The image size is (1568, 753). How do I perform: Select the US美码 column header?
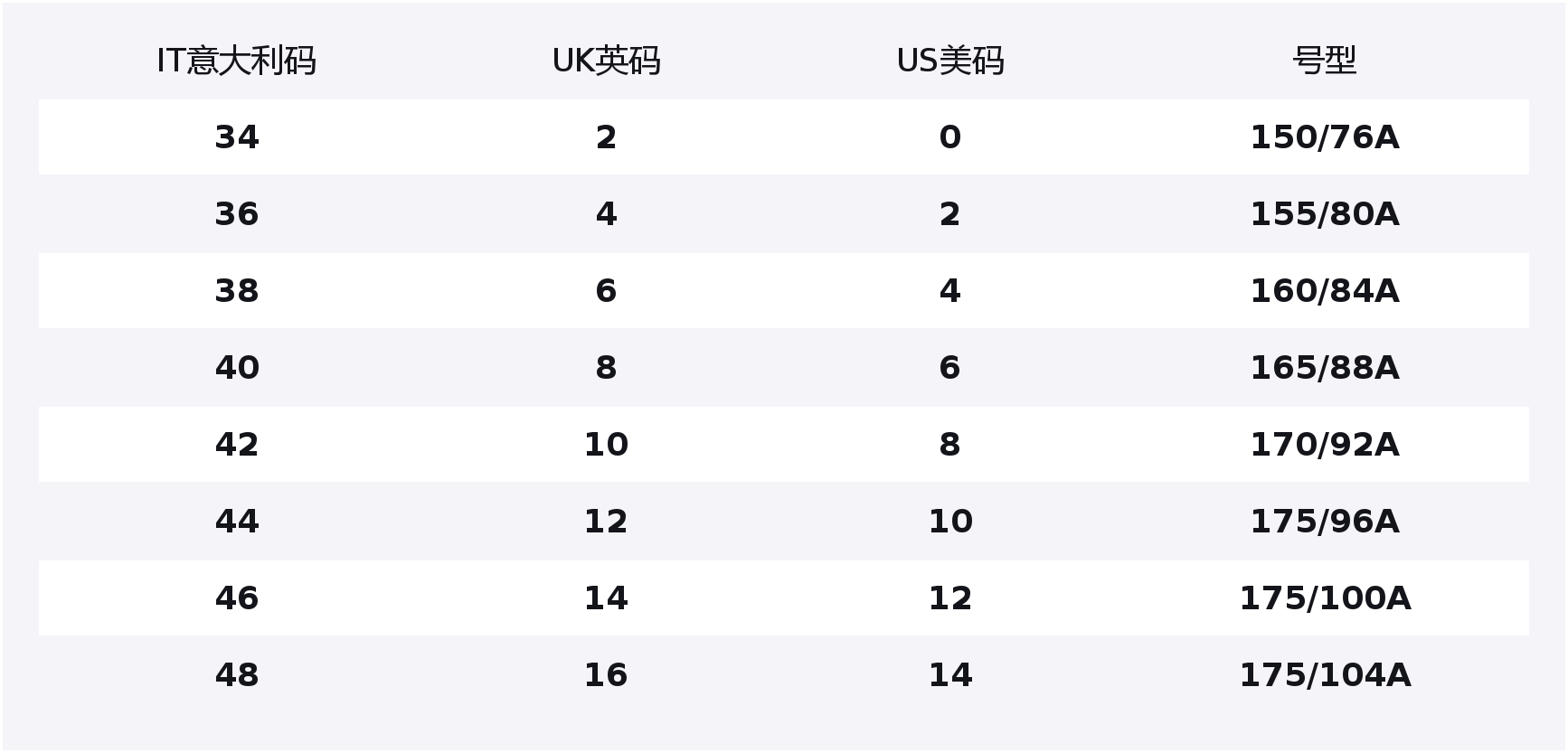tap(949, 61)
